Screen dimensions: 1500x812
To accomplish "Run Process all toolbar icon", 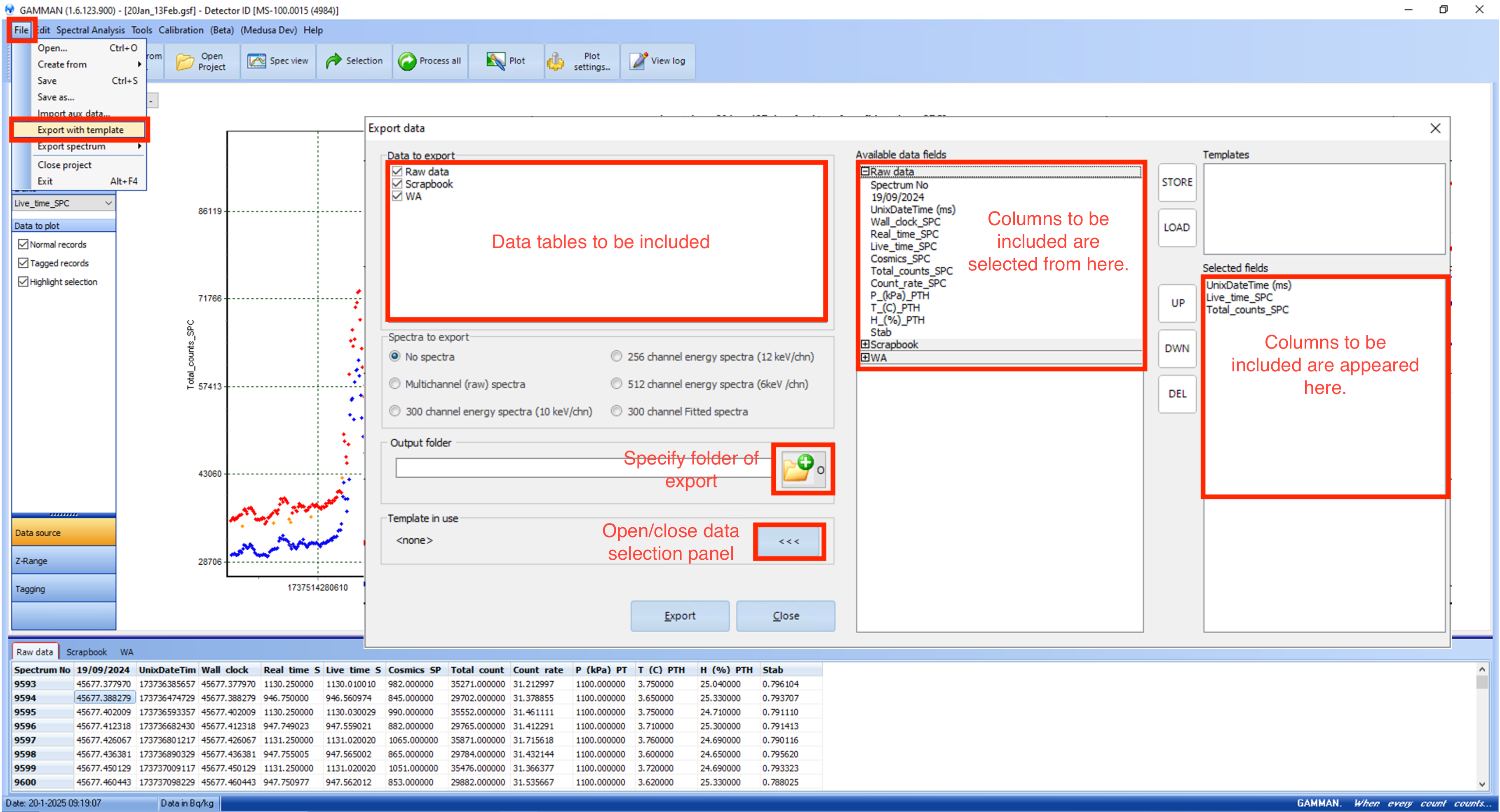I will [407, 61].
